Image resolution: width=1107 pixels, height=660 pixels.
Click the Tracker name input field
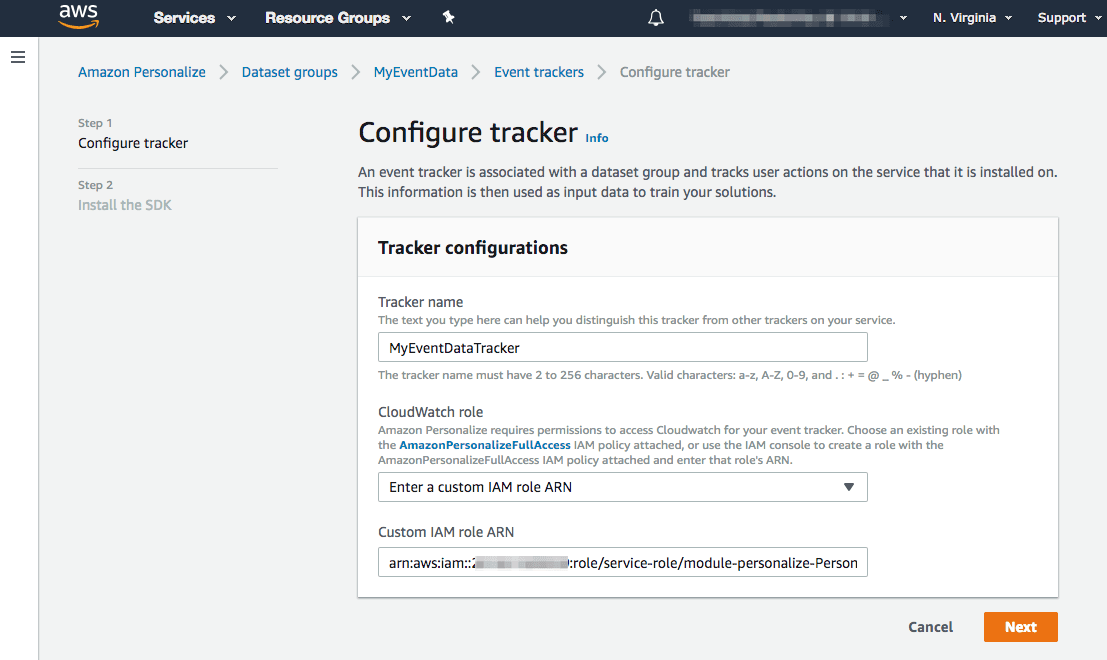(622, 347)
